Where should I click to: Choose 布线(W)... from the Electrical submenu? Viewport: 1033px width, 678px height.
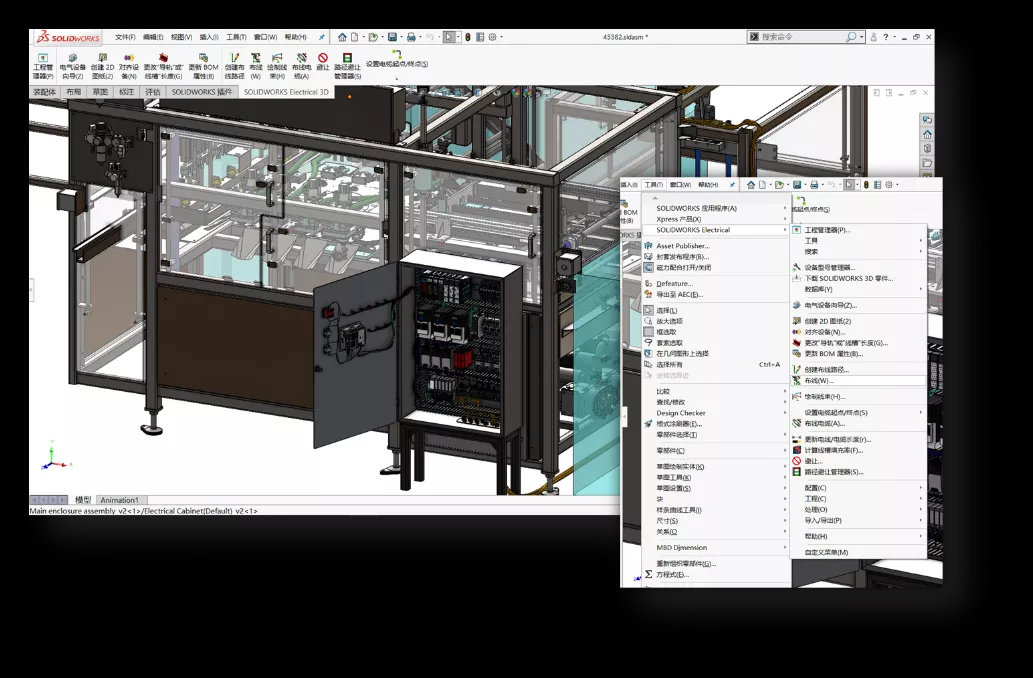pos(818,380)
